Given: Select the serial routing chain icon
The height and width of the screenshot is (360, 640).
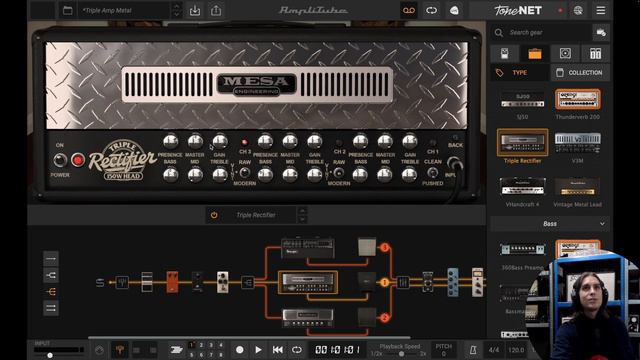Looking at the screenshot, I should (51, 259).
